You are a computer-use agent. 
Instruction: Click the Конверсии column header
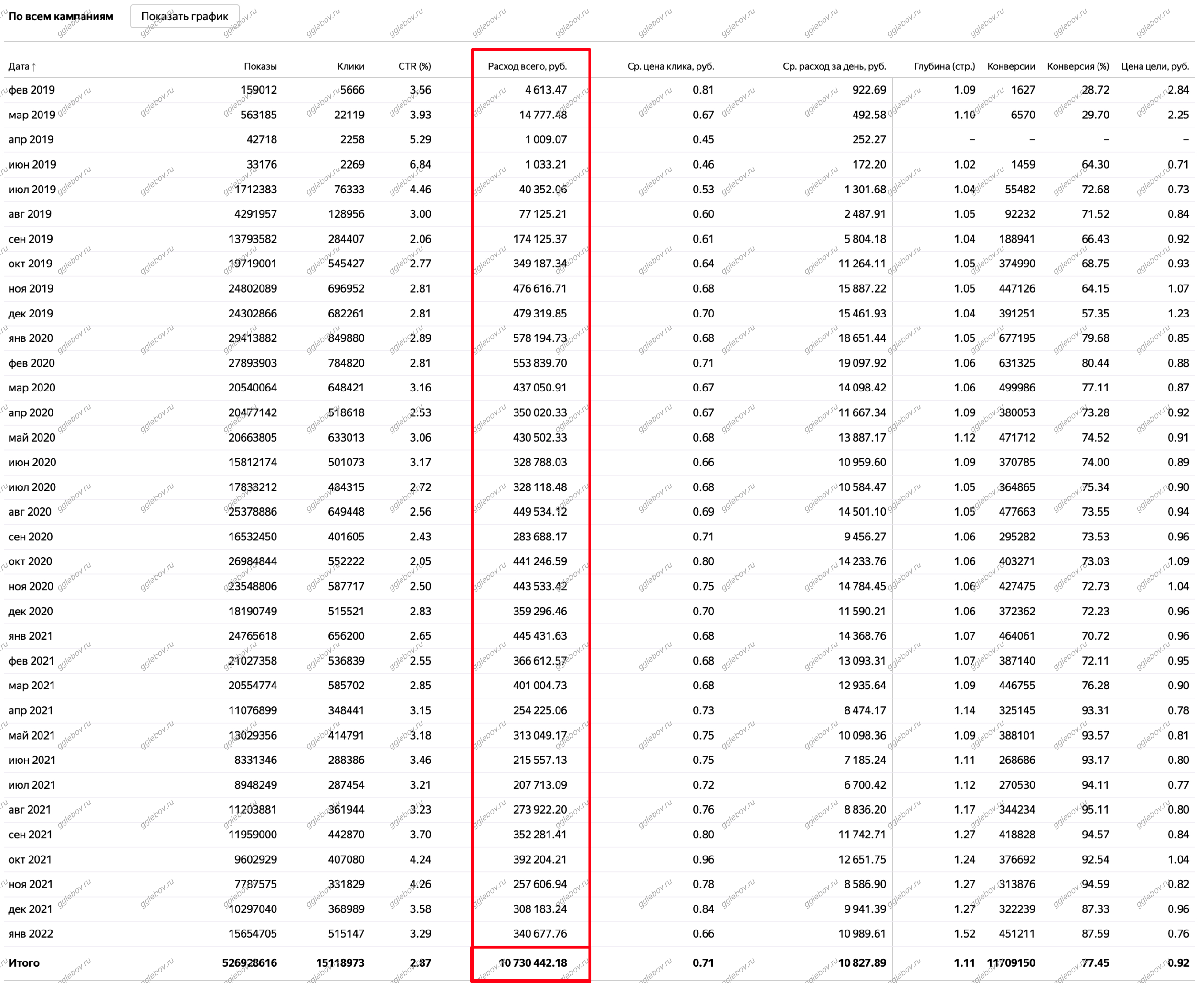click(1010, 66)
